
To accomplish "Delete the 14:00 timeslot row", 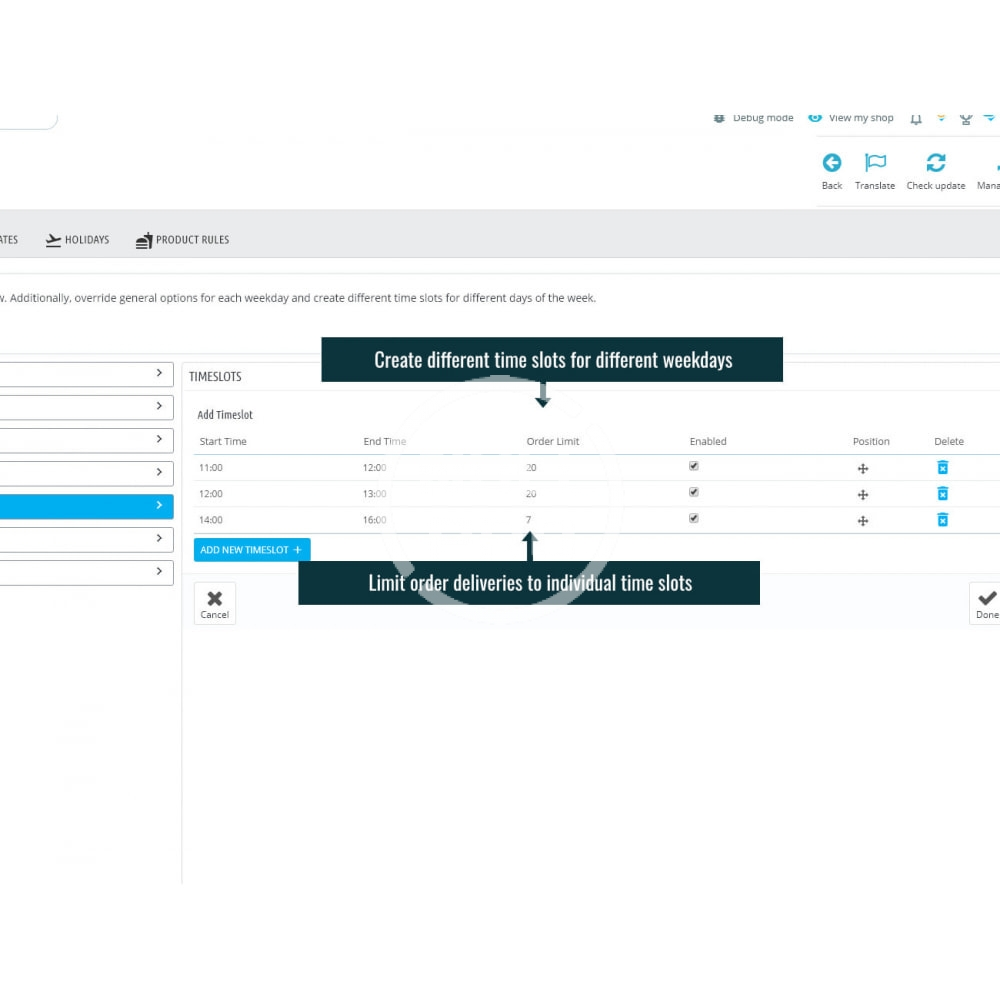I will (942, 519).
